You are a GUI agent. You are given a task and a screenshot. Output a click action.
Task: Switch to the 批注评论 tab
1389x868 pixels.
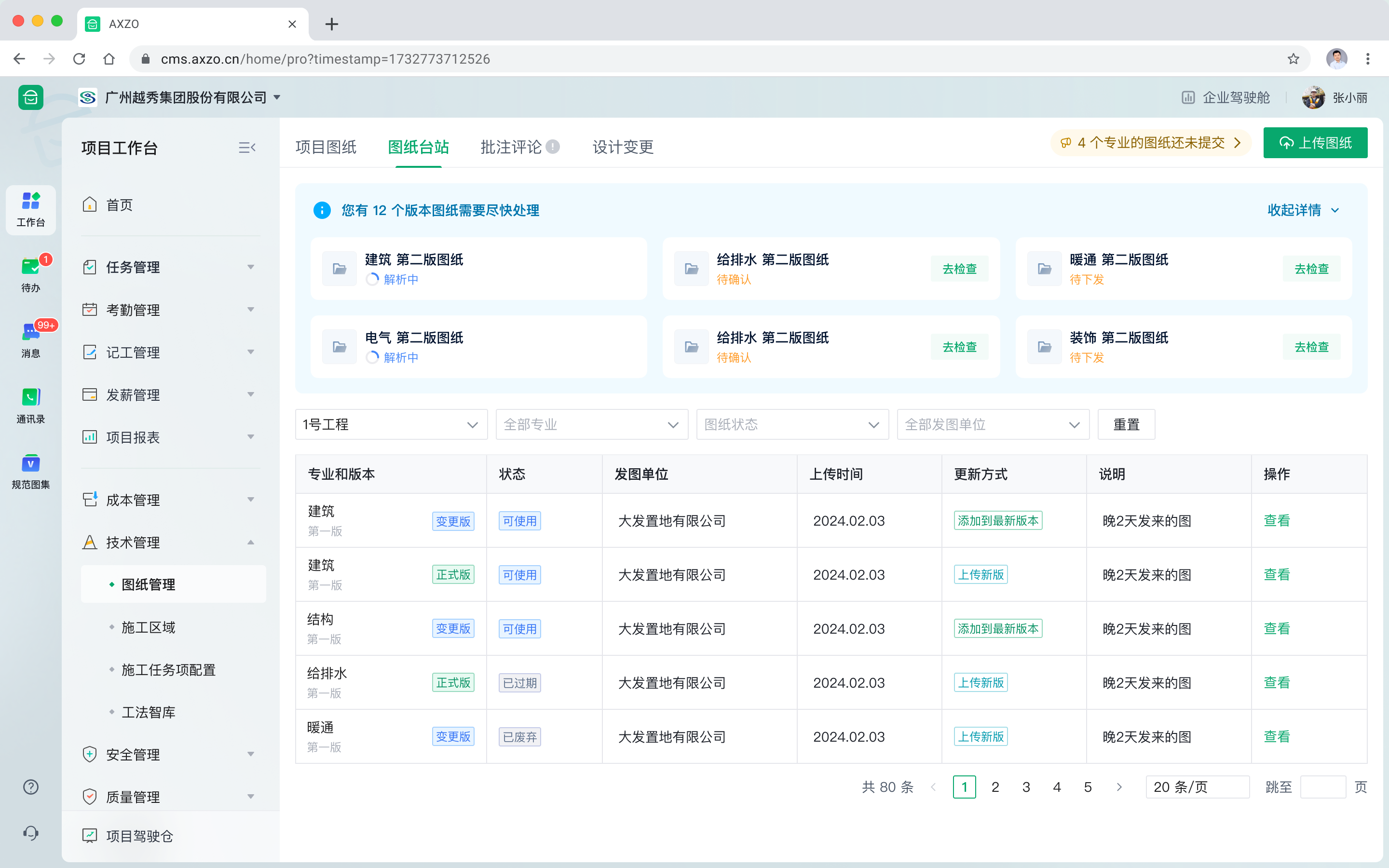coord(510,148)
